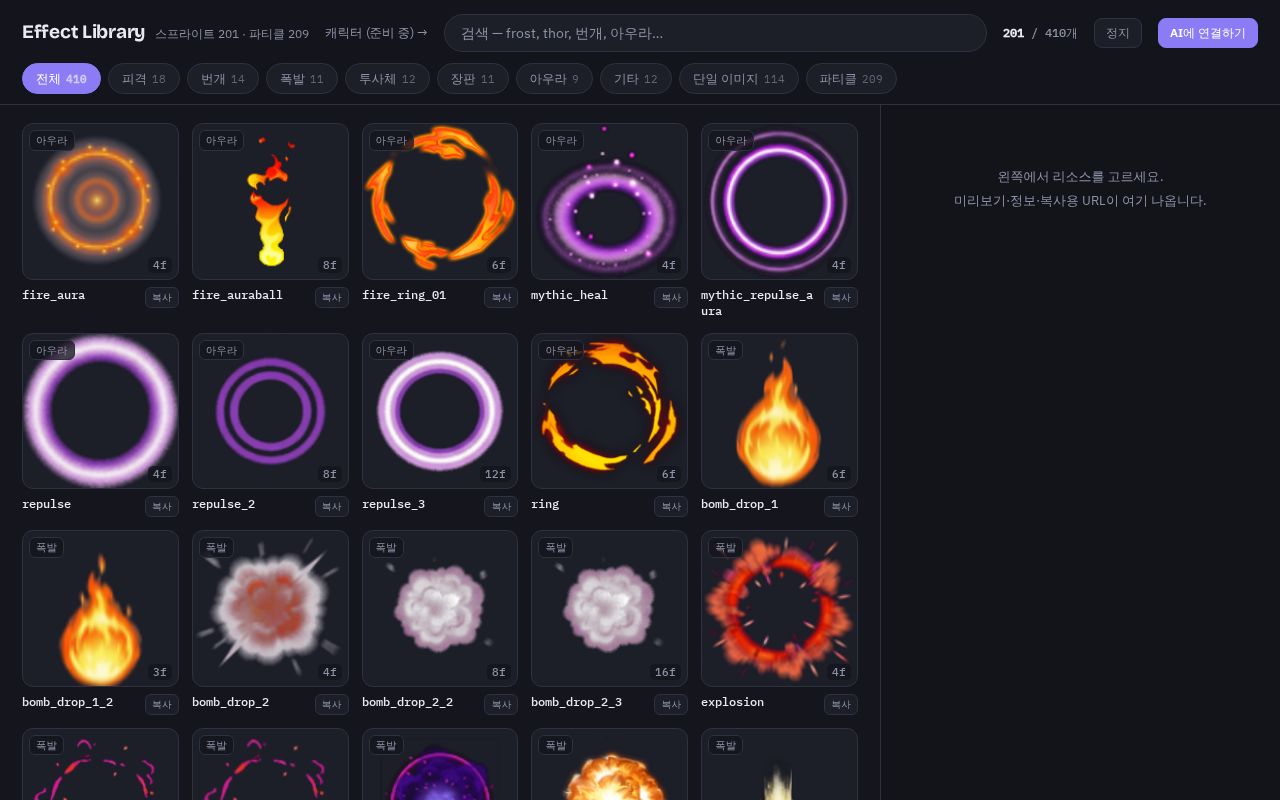Screen dimensions: 1280x800
Task: Click 복사 next to mythic_heal
Action: click(671, 297)
